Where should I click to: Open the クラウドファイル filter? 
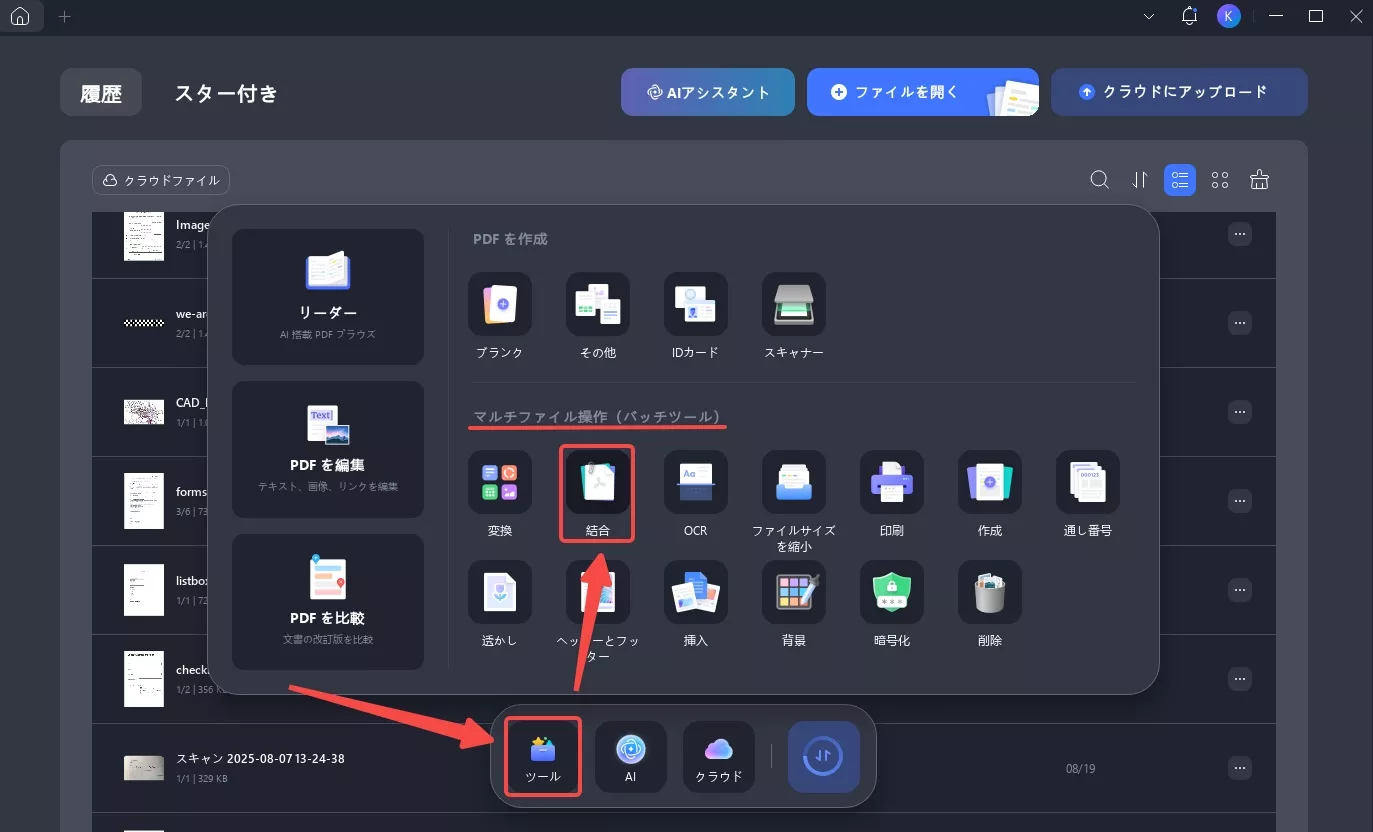click(161, 180)
